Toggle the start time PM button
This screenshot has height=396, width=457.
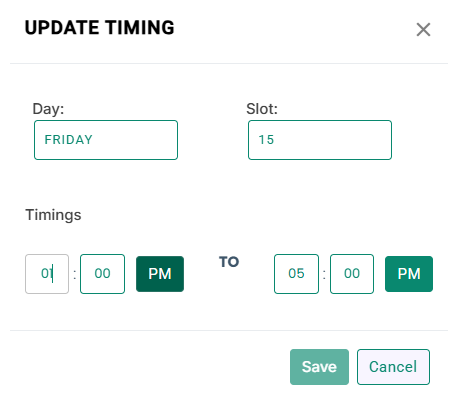click(160, 274)
